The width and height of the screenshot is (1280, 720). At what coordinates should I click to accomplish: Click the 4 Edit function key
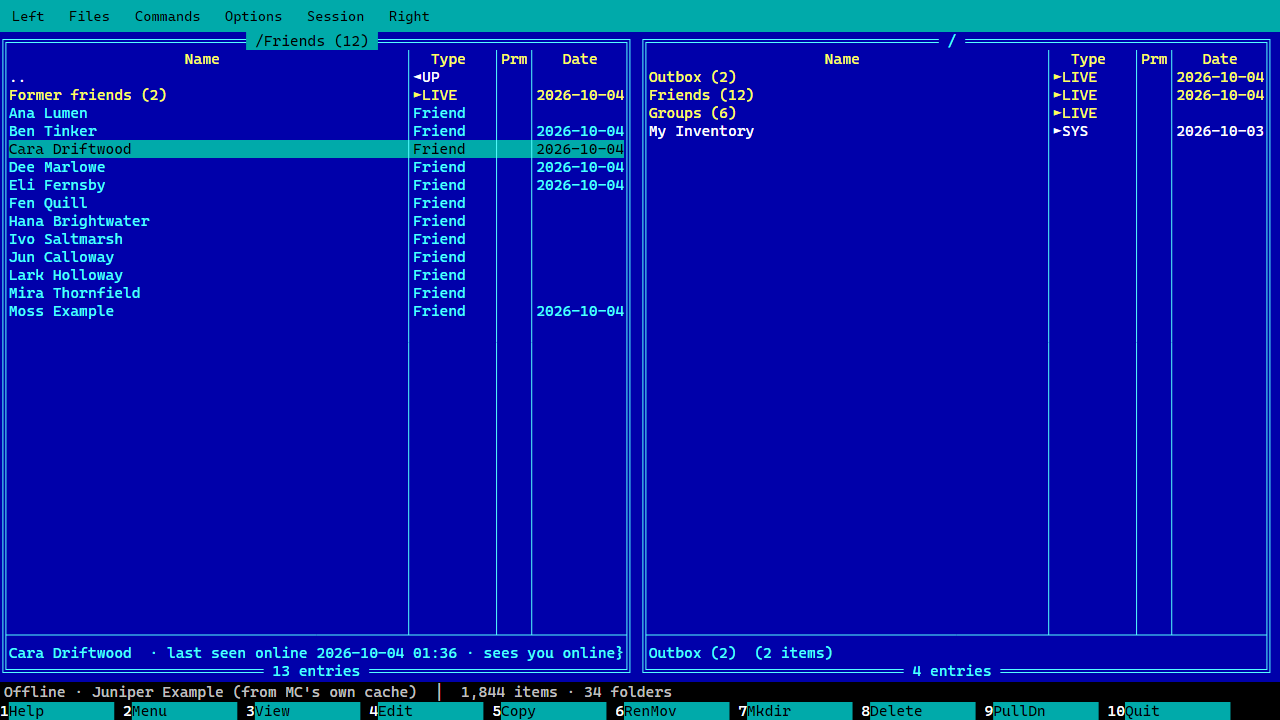426,711
